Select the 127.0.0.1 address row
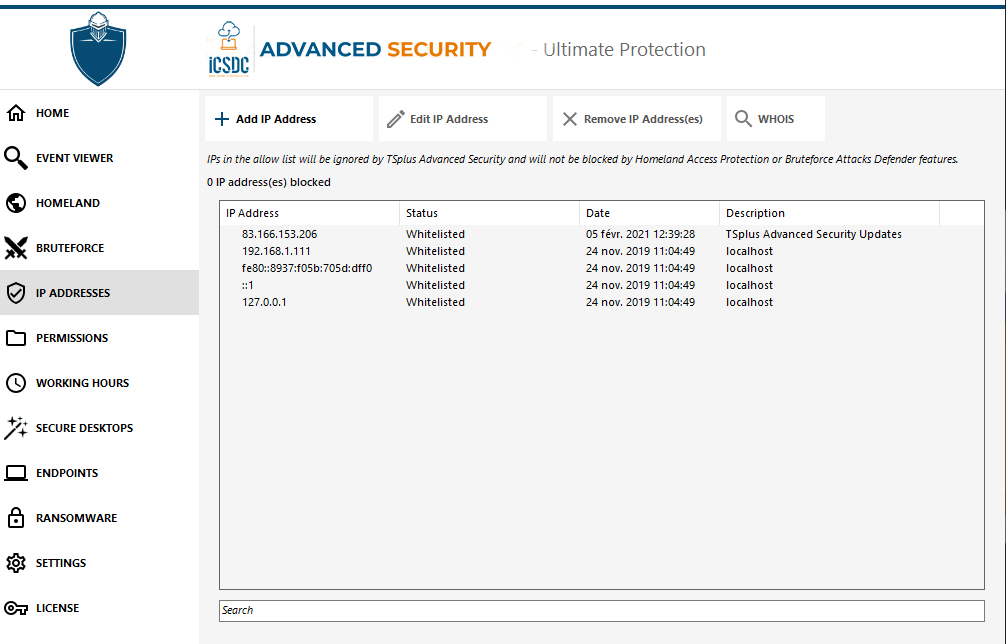The width and height of the screenshot is (1006, 644). tap(602, 302)
